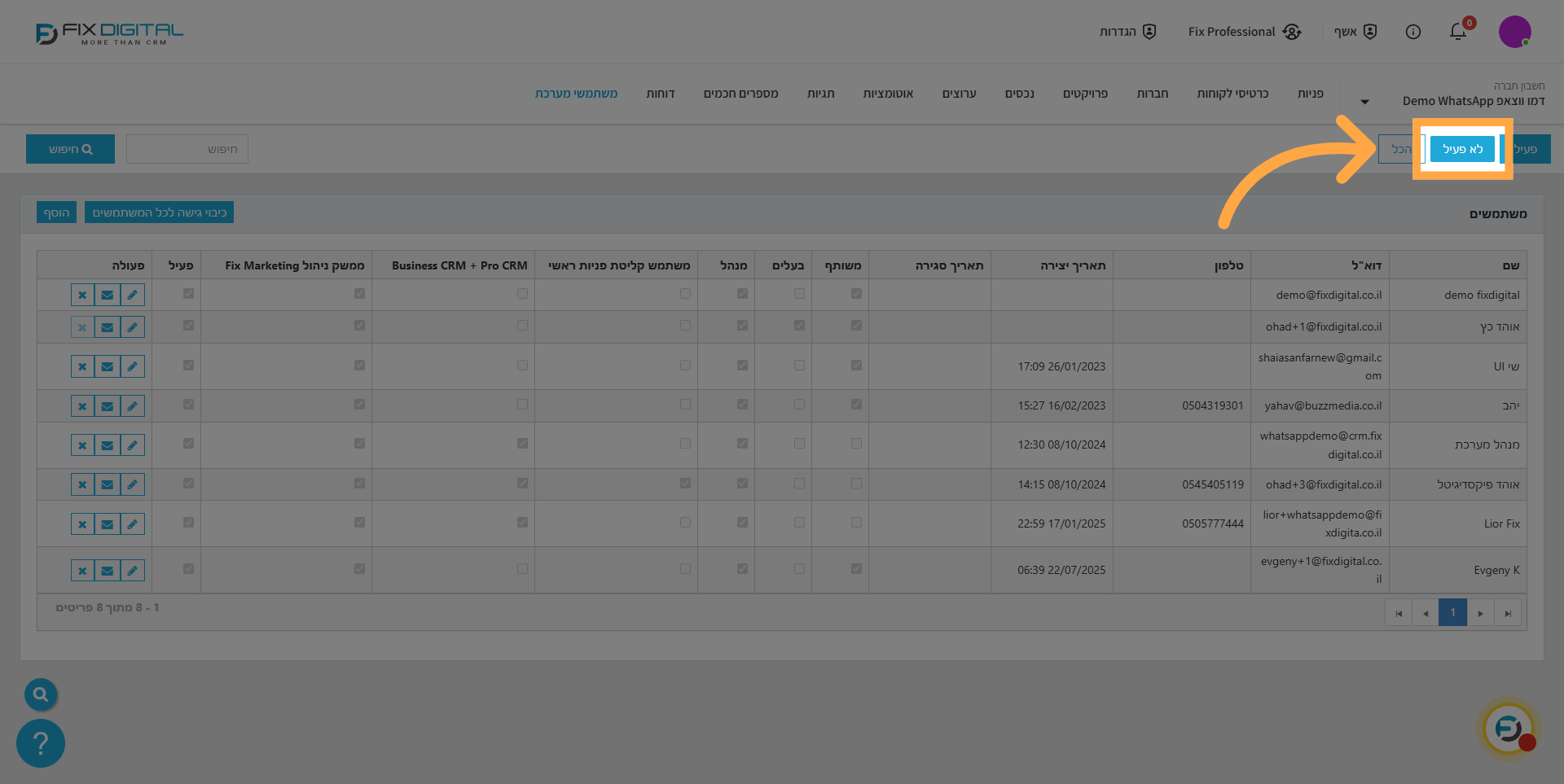Jump to last page in pagination
Screen dimensions: 1564x784
click(x=1508, y=613)
